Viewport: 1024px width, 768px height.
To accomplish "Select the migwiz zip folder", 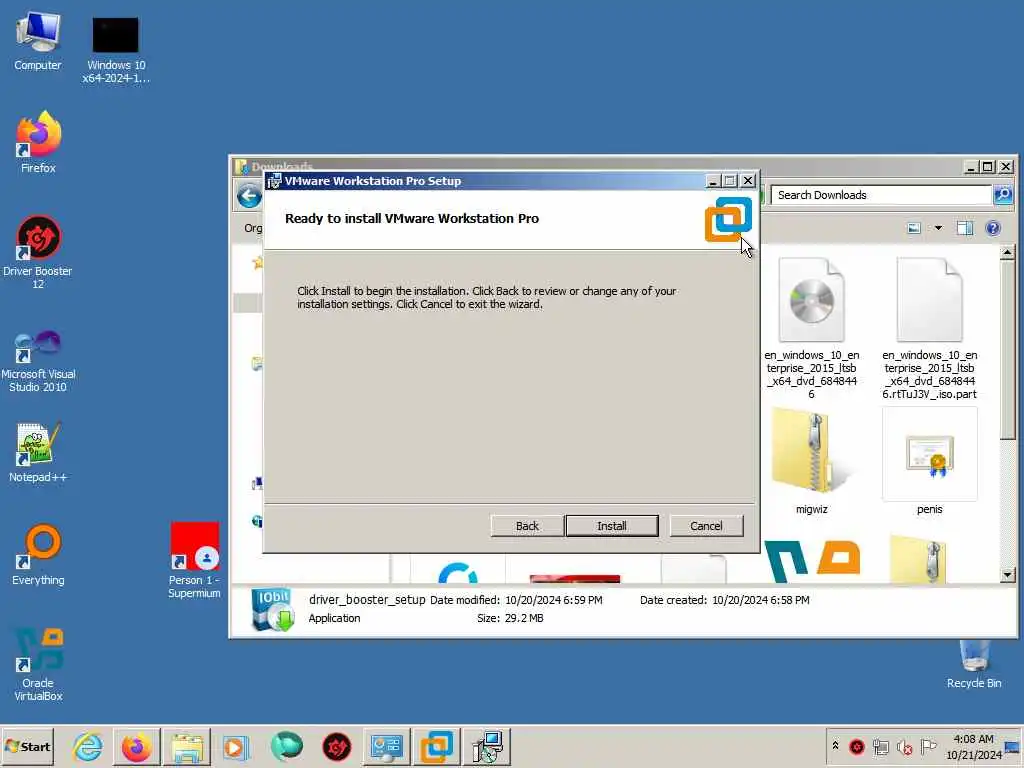I will (811, 461).
